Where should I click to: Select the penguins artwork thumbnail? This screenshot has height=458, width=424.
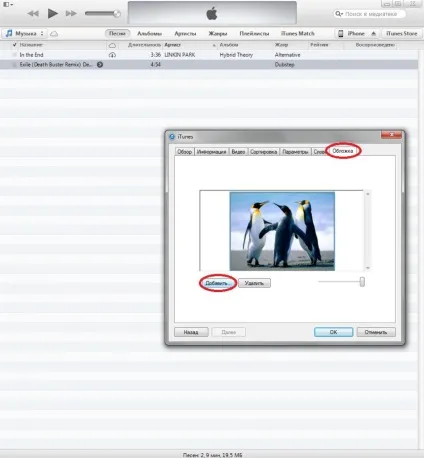click(282, 231)
